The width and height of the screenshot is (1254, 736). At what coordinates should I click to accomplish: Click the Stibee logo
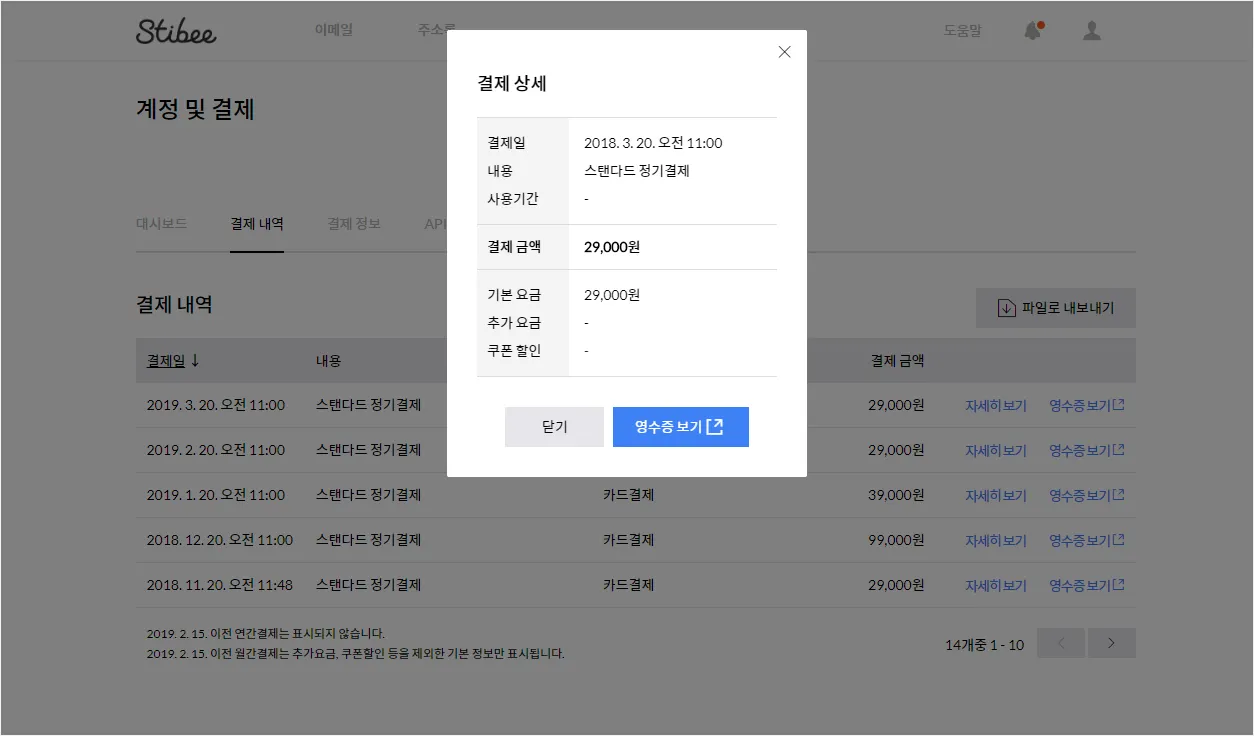(176, 31)
